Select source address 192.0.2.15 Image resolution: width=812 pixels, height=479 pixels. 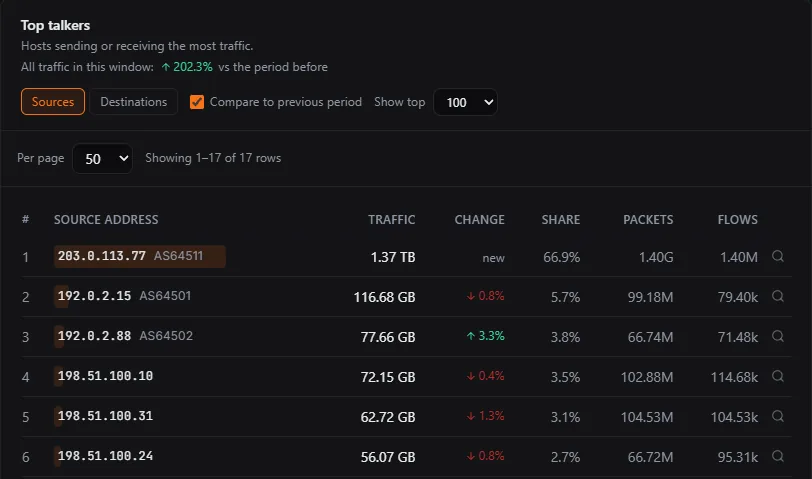coord(94,296)
